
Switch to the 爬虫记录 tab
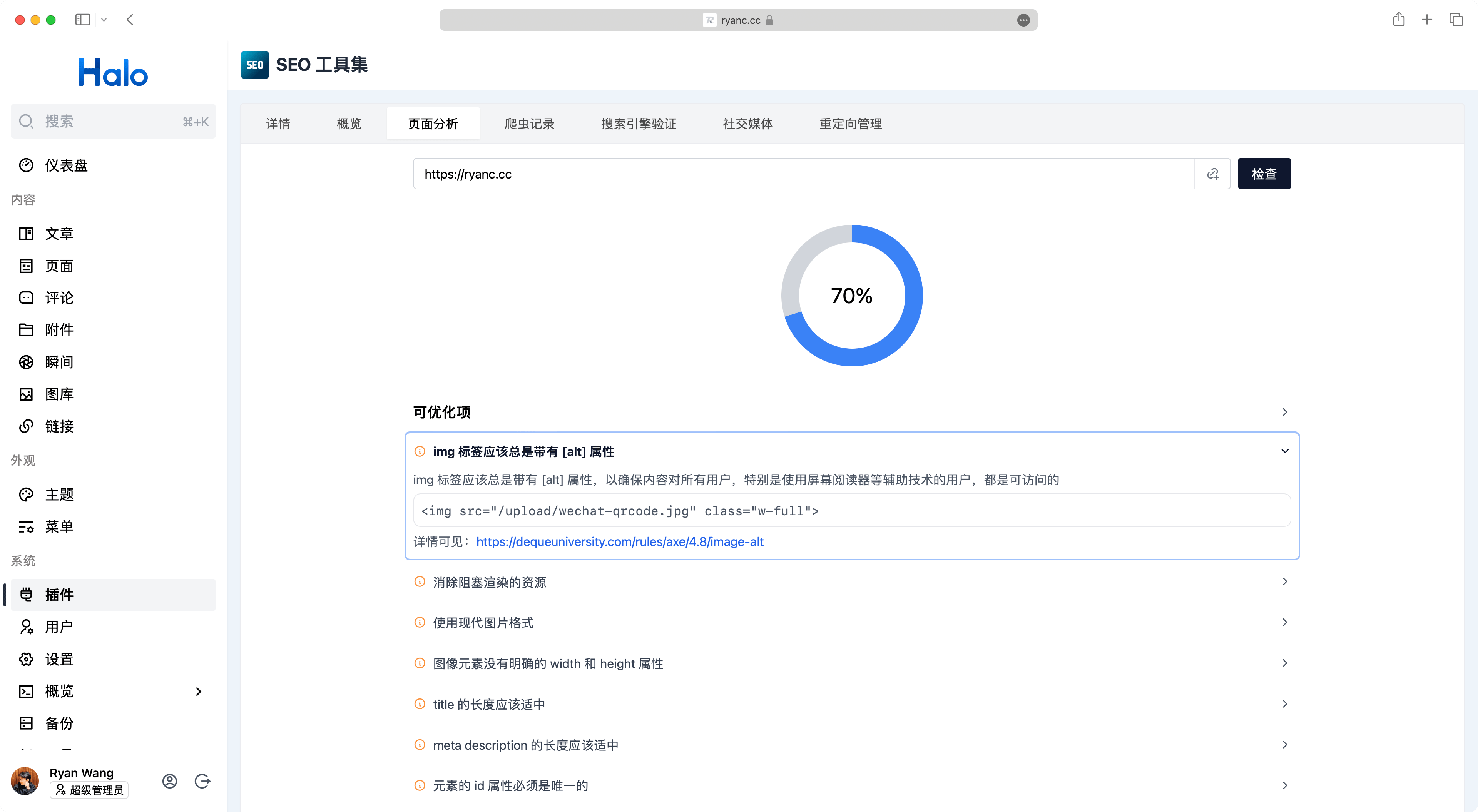529,124
